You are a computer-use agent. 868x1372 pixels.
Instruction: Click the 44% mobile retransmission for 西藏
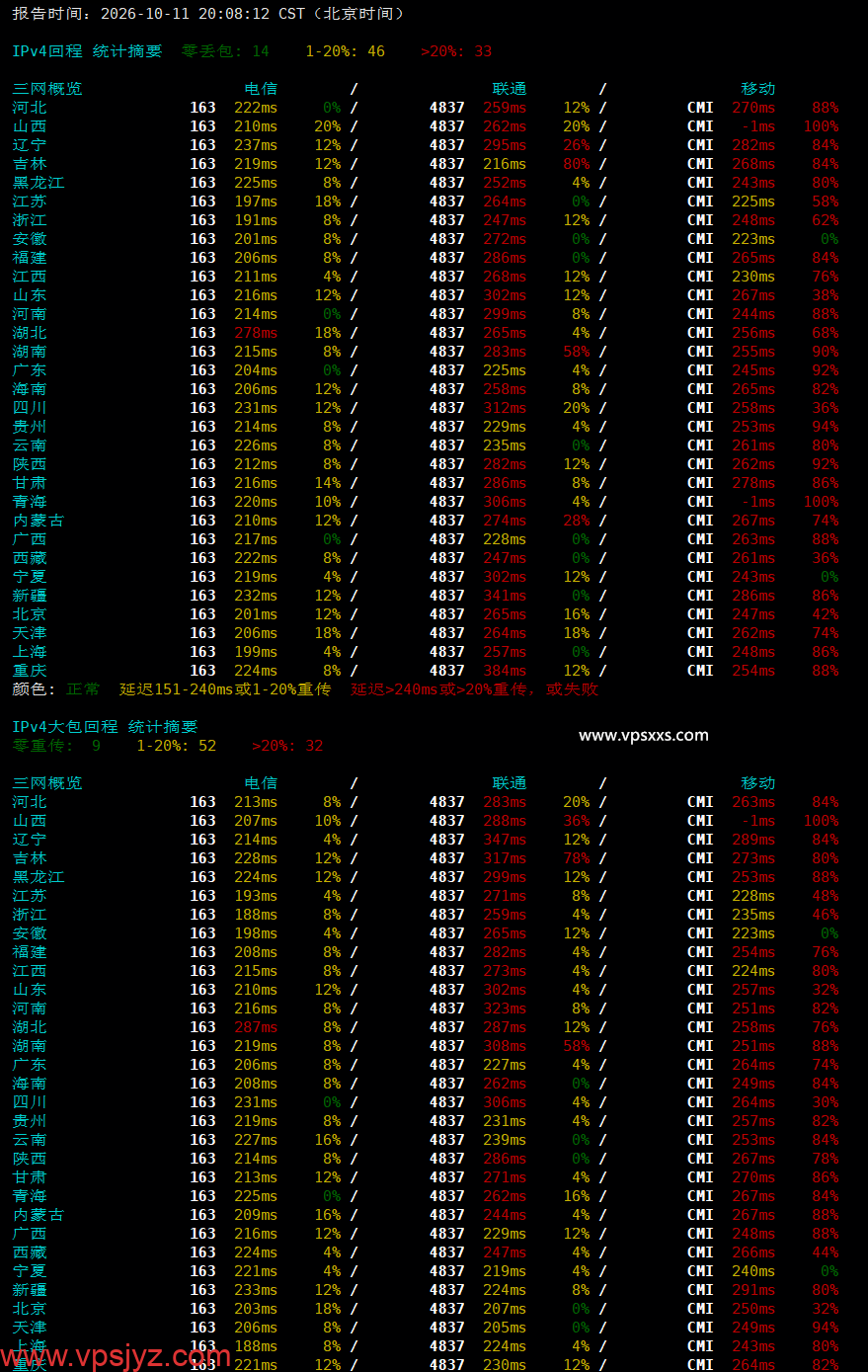pos(826,1252)
